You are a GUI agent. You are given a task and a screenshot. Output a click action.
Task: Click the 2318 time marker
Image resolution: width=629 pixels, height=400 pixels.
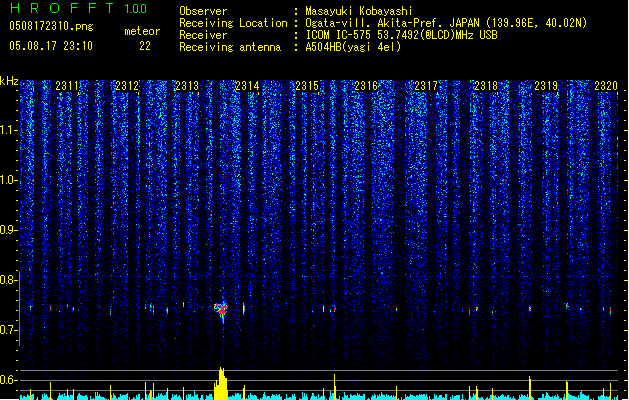pyautogui.click(x=486, y=86)
